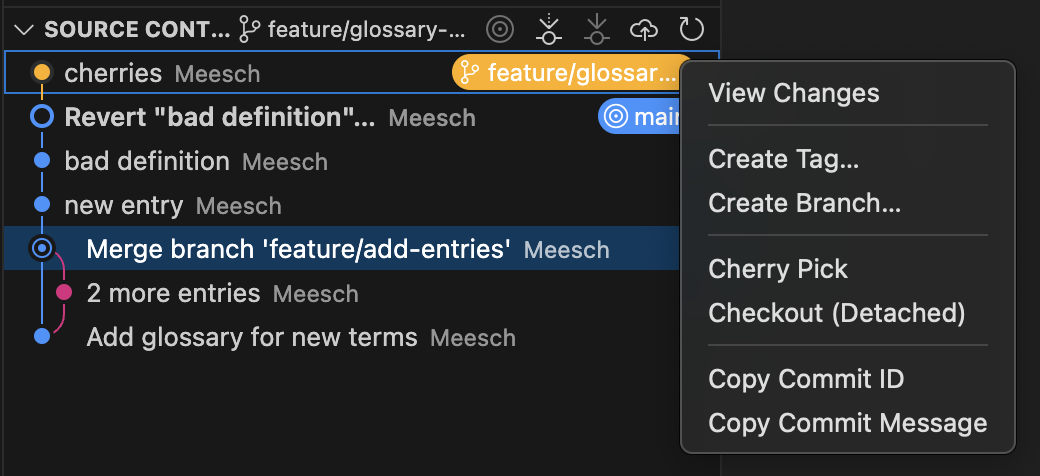Click the blue node beside Add glossary commit
Image resolution: width=1040 pixels, height=476 pixels.
pyautogui.click(x=42, y=336)
